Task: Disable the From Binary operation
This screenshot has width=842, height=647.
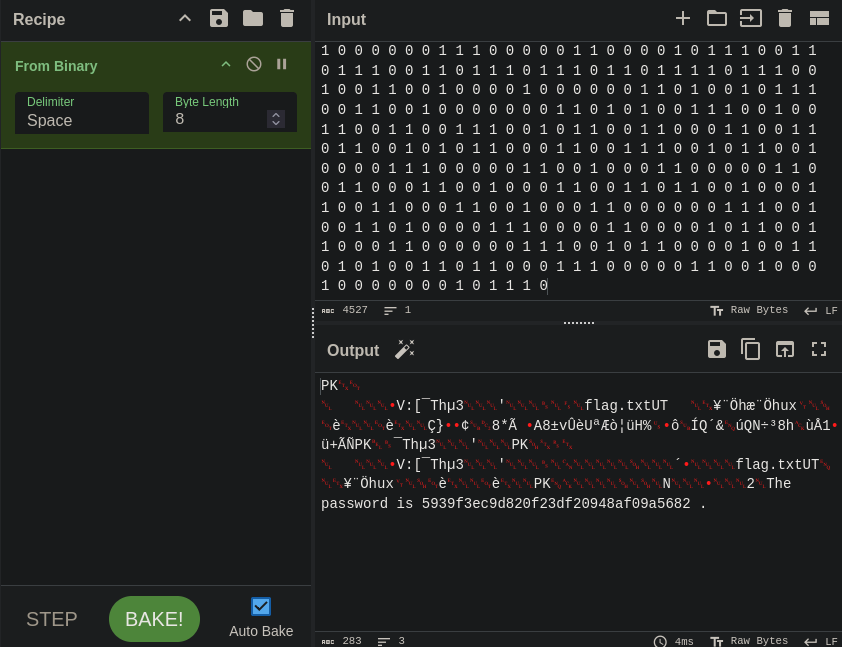Action: pos(254,64)
